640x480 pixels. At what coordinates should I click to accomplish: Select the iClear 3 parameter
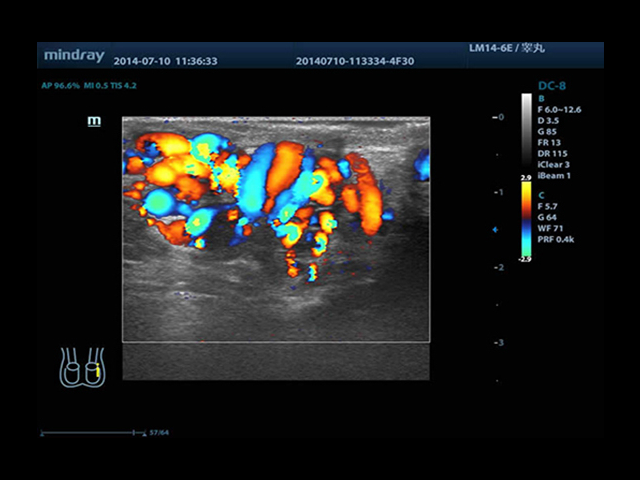pos(556,164)
